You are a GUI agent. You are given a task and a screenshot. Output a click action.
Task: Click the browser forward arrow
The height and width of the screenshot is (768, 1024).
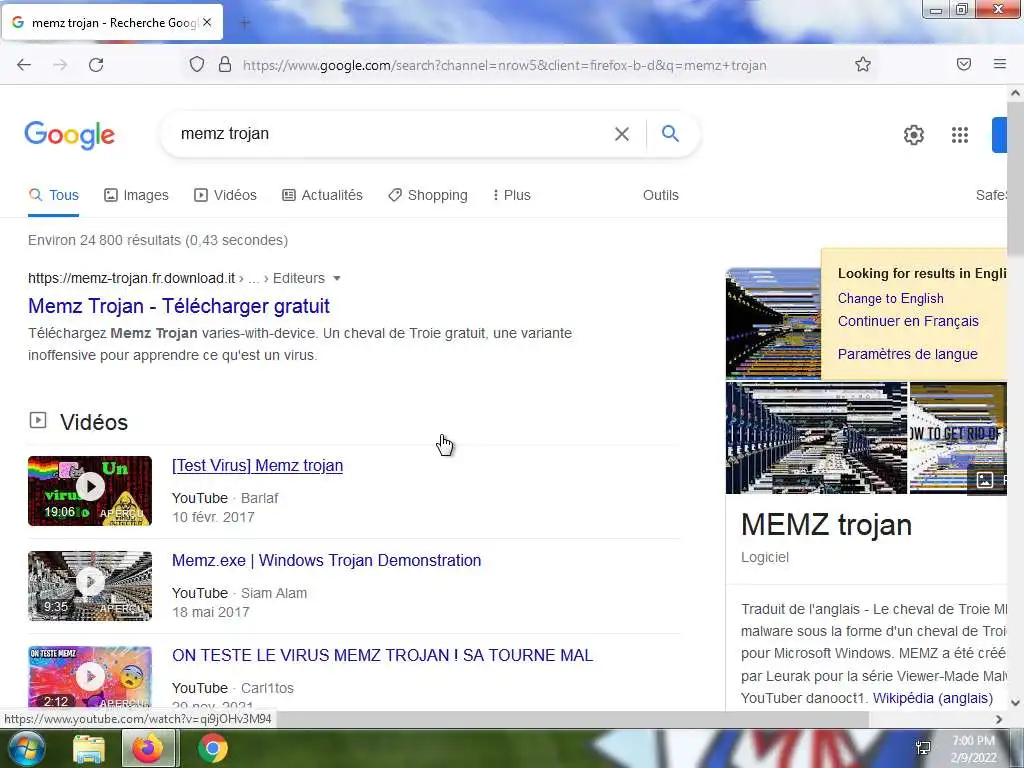60,65
